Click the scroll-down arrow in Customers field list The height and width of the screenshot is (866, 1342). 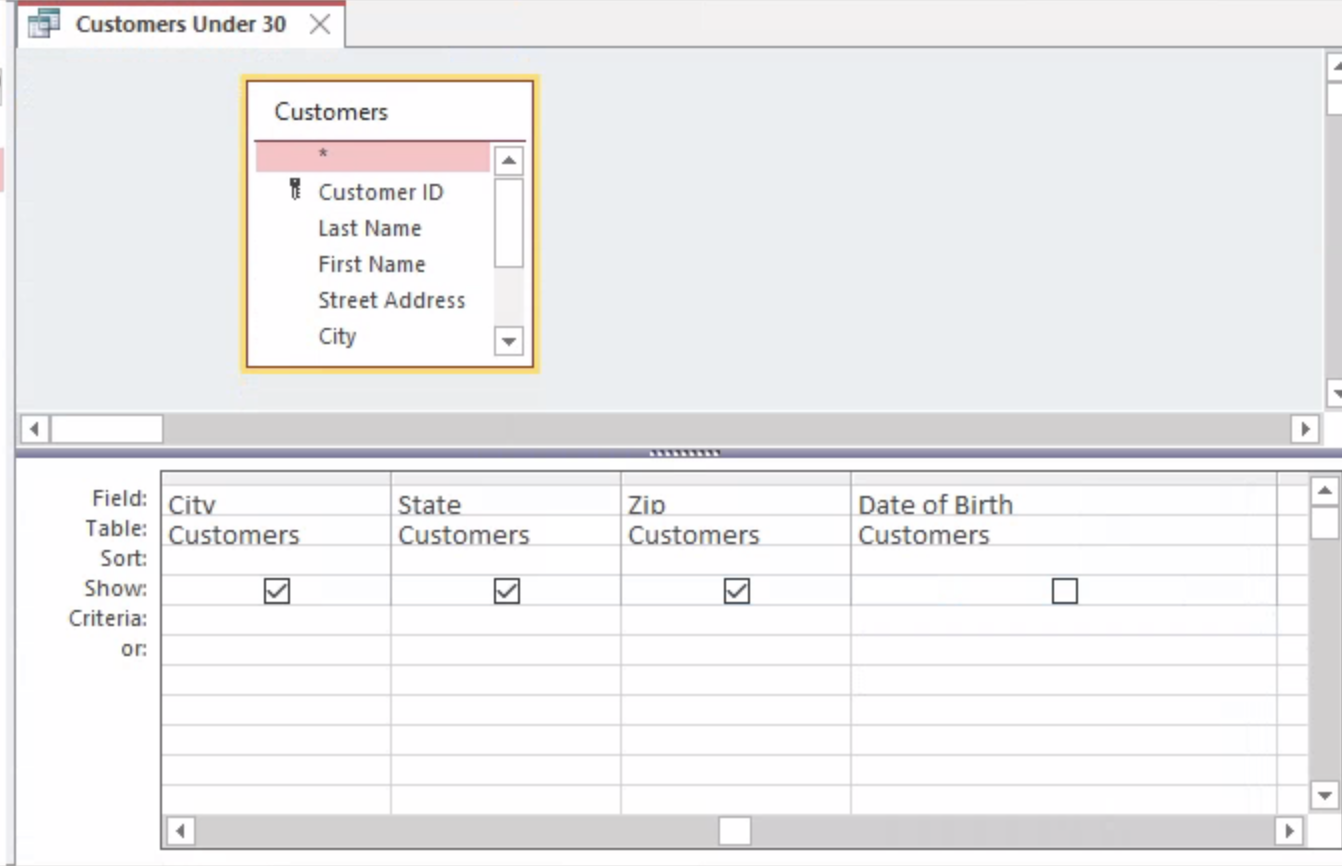click(508, 342)
